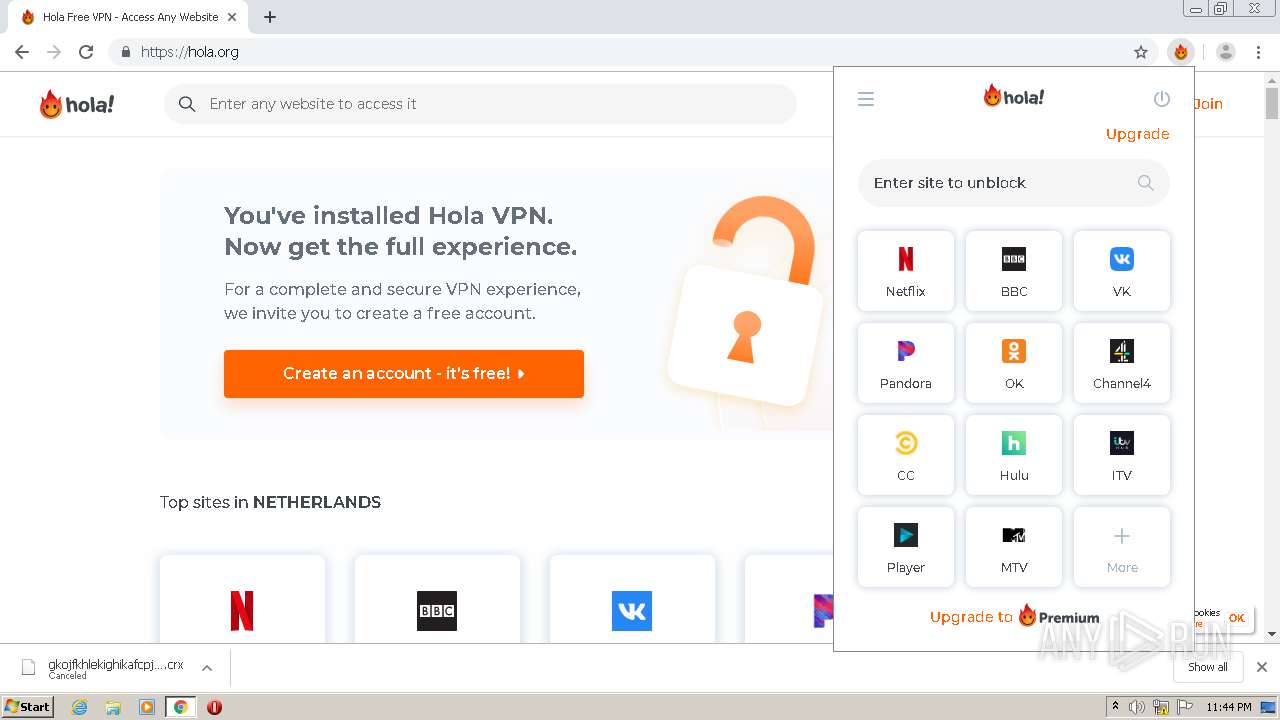Select the ITV tile in popup
The width and height of the screenshot is (1280, 720).
pos(1122,455)
